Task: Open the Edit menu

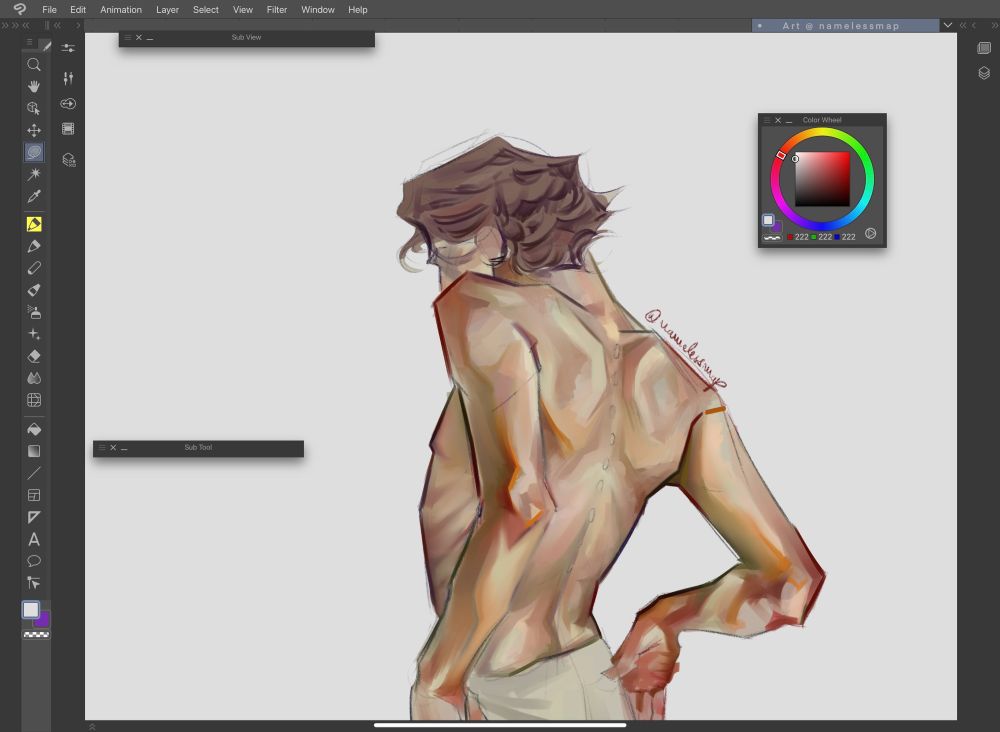Action: [x=78, y=10]
